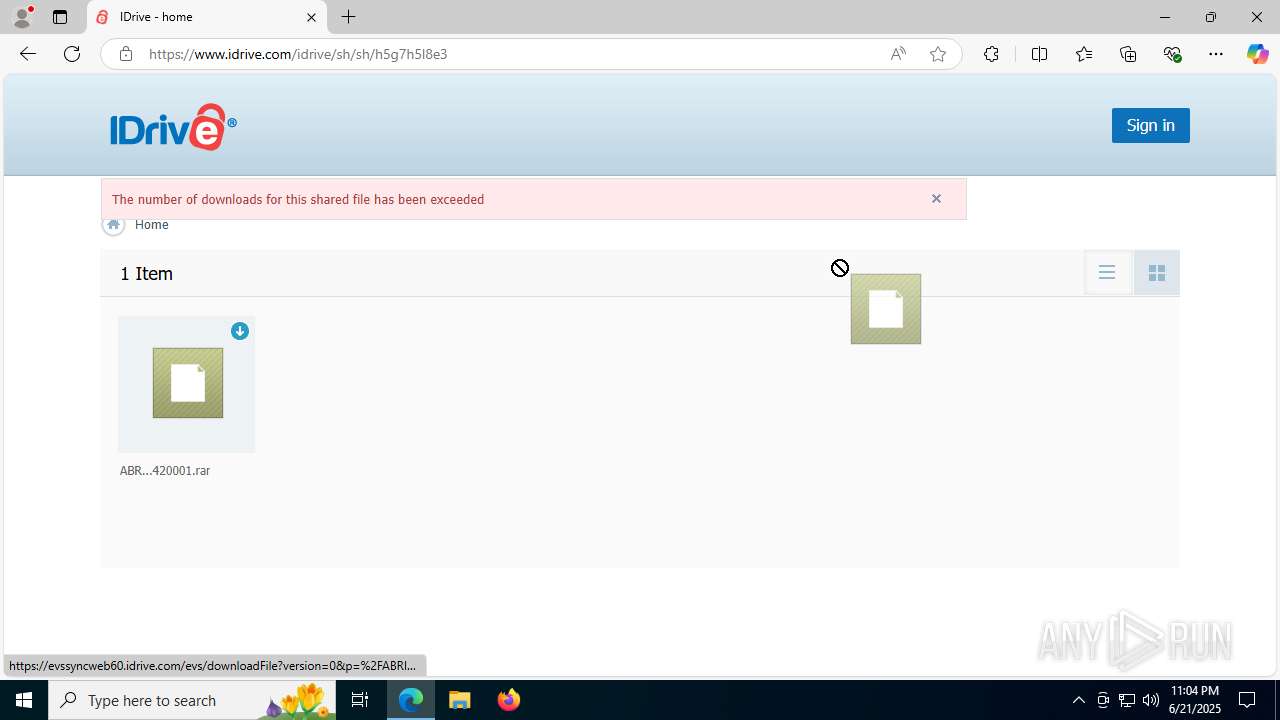Screen dimensions: 1280x720
Task: Enable split screen view
Action: point(1039,54)
